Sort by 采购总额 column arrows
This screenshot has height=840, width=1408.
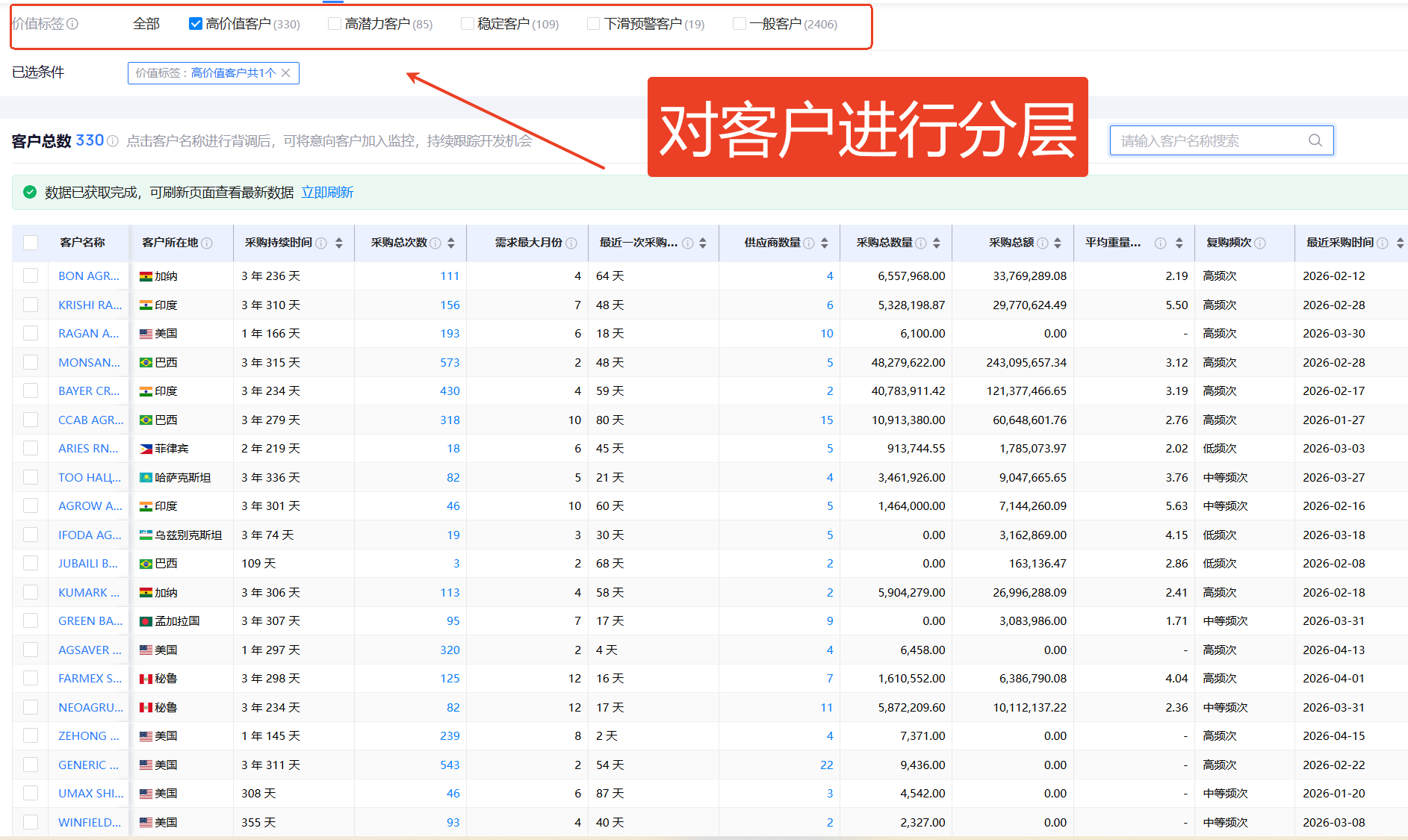(1058, 243)
